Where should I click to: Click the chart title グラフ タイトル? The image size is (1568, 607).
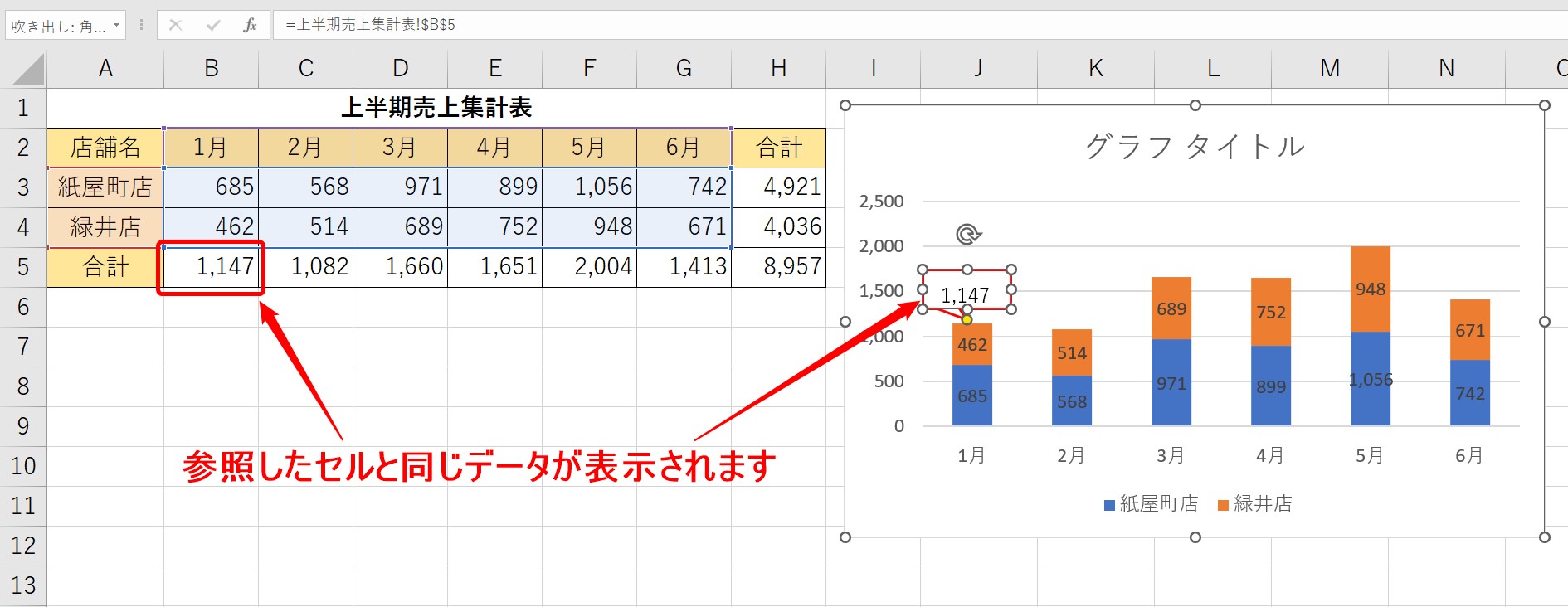(1195, 147)
